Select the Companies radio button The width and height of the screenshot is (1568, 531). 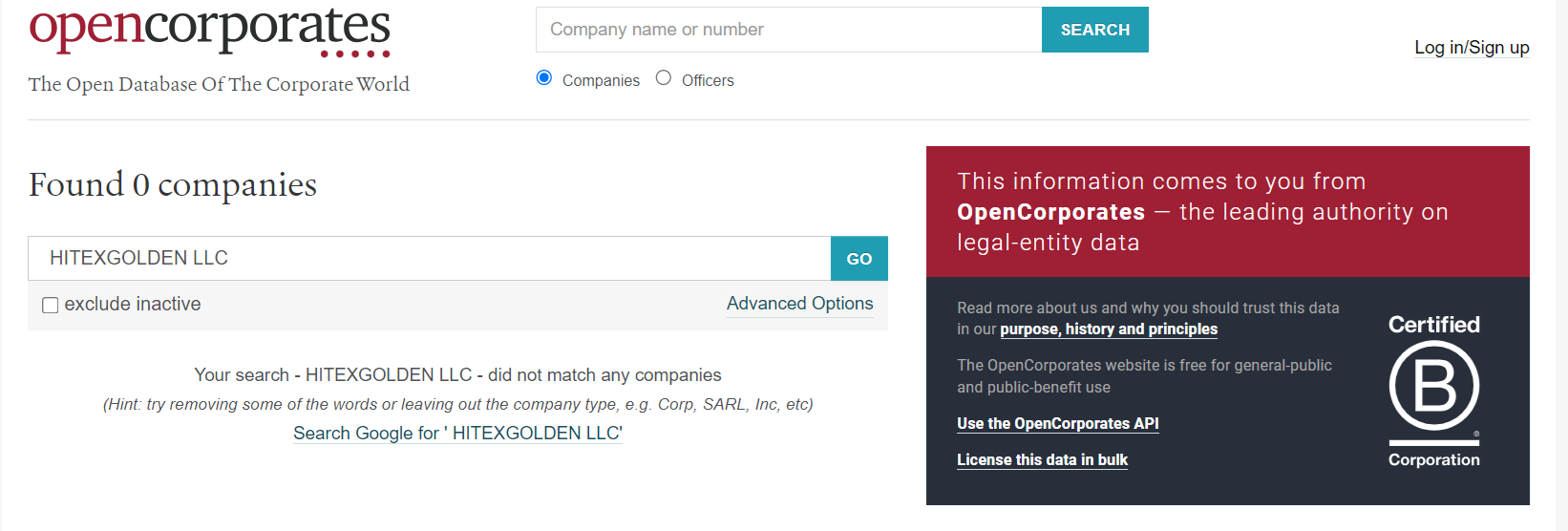[x=544, y=78]
